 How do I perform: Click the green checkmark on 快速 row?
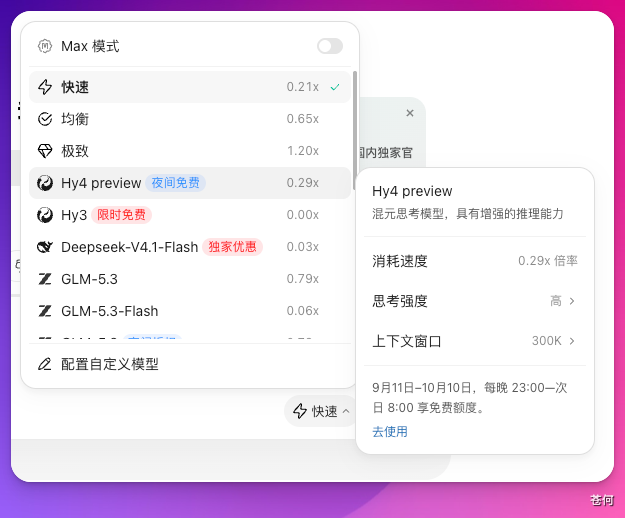pyautogui.click(x=335, y=87)
